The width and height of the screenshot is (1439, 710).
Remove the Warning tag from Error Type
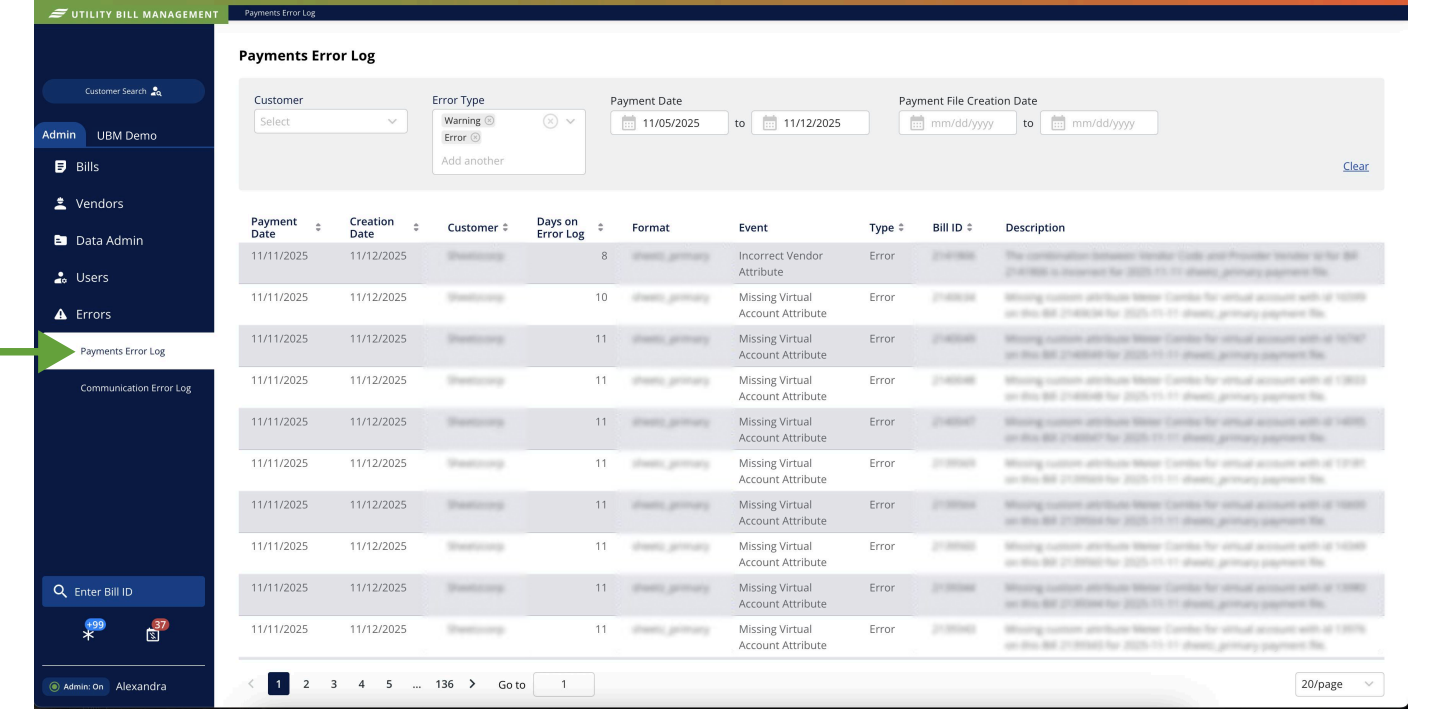(489, 121)
